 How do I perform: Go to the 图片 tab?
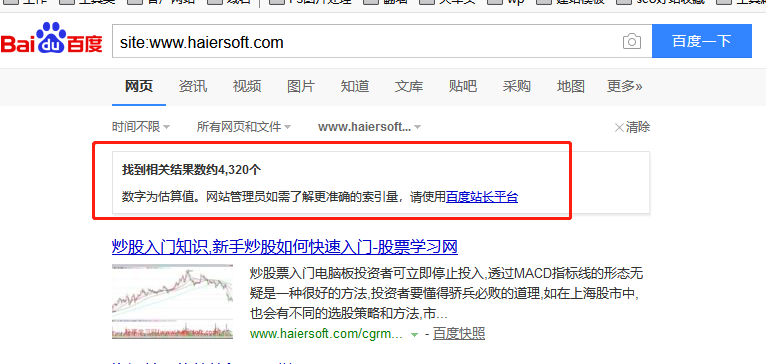301,86
